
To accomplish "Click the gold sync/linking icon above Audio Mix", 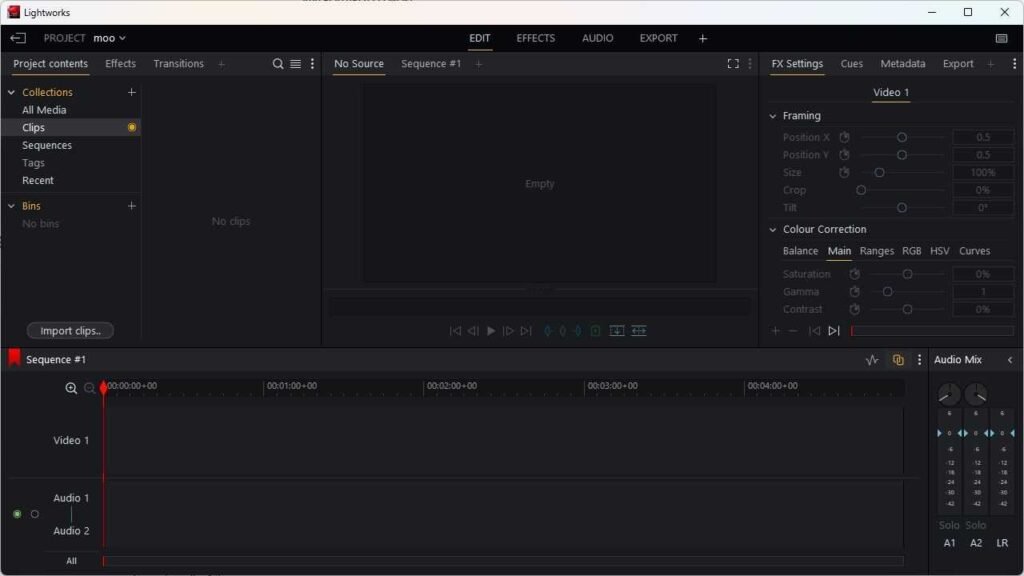I will [x=897, y=359].
